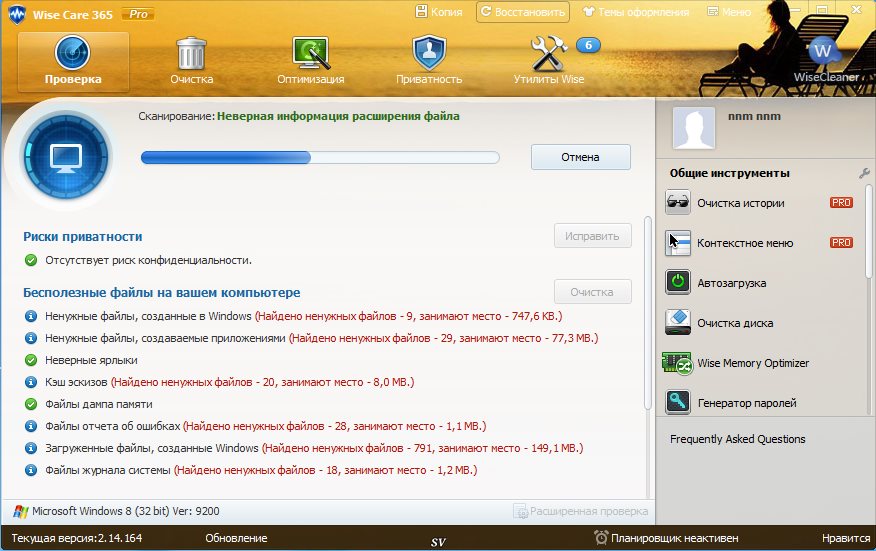Open Frequently Asked Questions link

[x=737, y=439]
